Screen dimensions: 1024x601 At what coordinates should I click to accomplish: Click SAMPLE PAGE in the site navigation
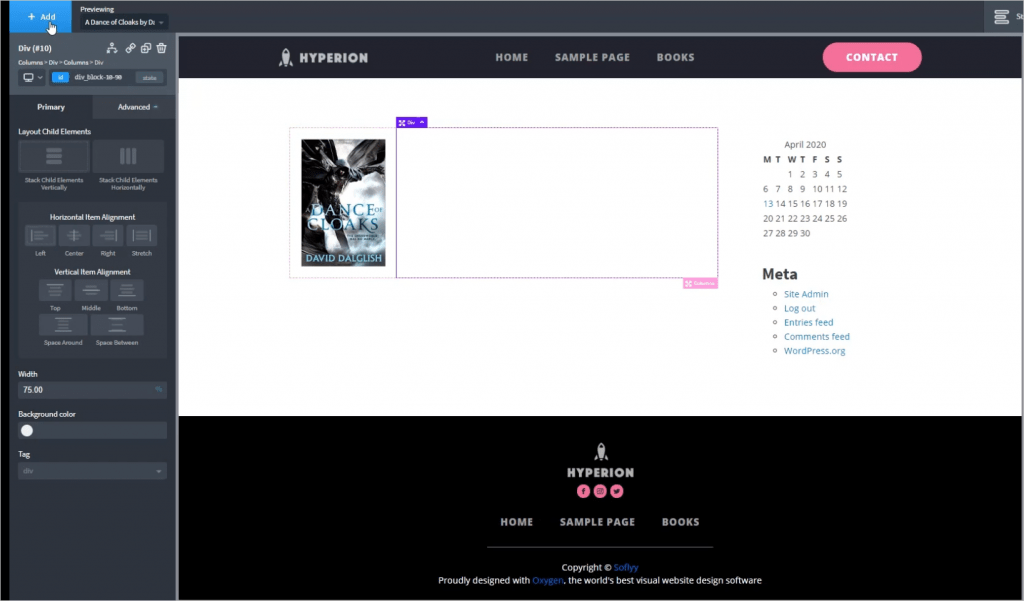[x=592, y=57]
